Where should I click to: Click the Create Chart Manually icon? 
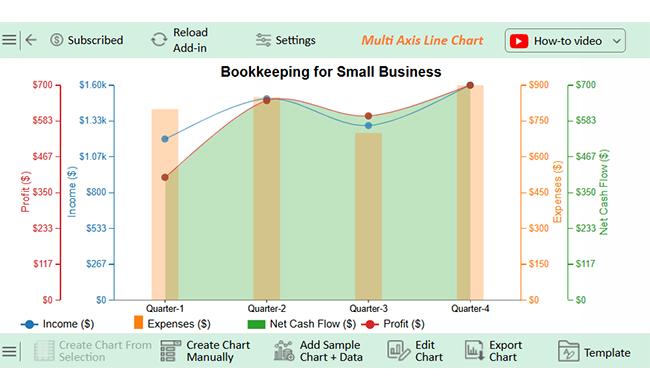[x=170, y=351]
